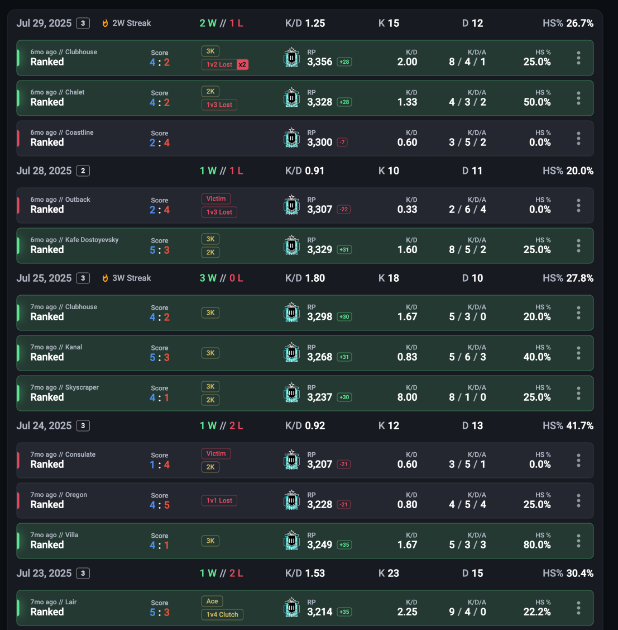The height and width of the screenshot is (630, 618).
Task: Click the flame icon beside 2W Streak
Action: click(x=105, y=23)
